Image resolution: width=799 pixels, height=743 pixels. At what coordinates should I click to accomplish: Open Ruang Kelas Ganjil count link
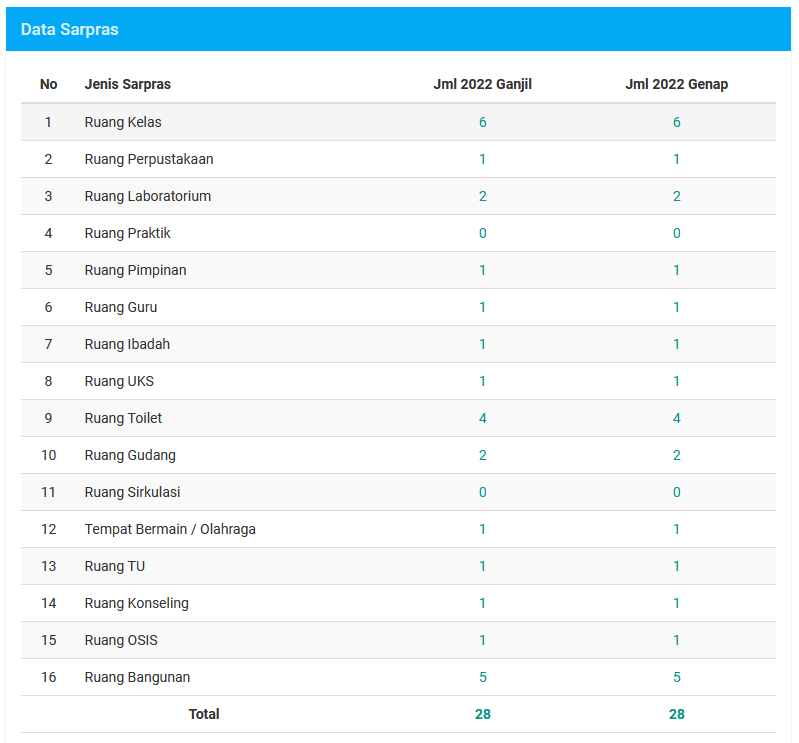point(483,122)
